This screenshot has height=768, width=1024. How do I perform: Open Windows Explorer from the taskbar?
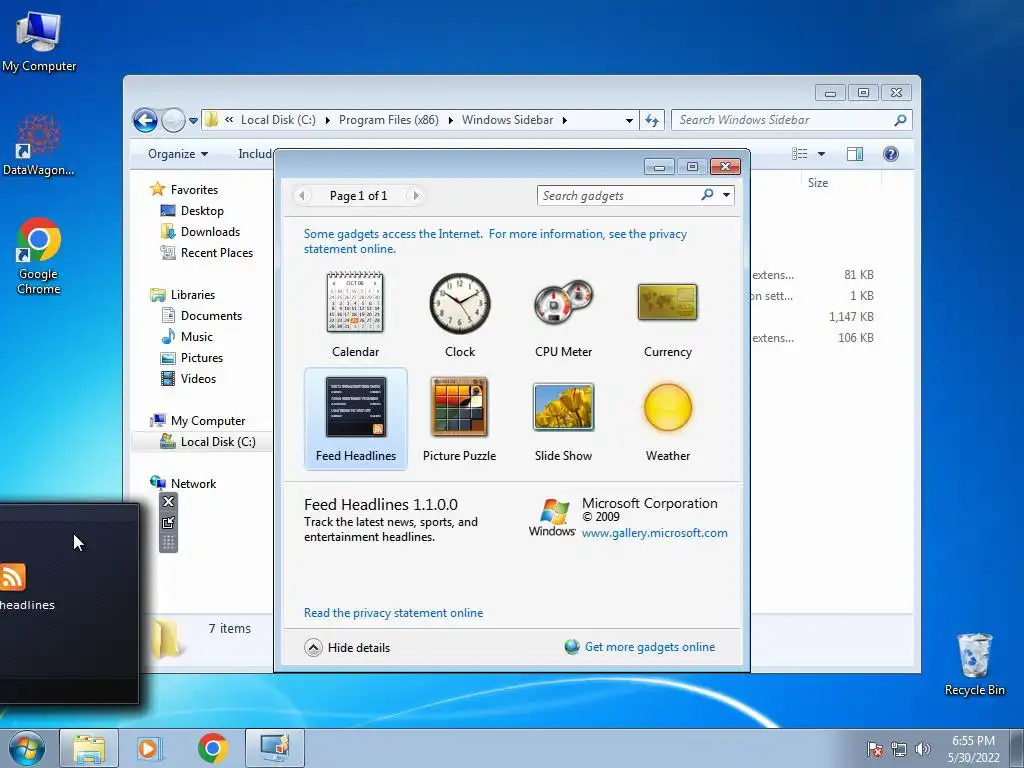click(x=89, y=748)
